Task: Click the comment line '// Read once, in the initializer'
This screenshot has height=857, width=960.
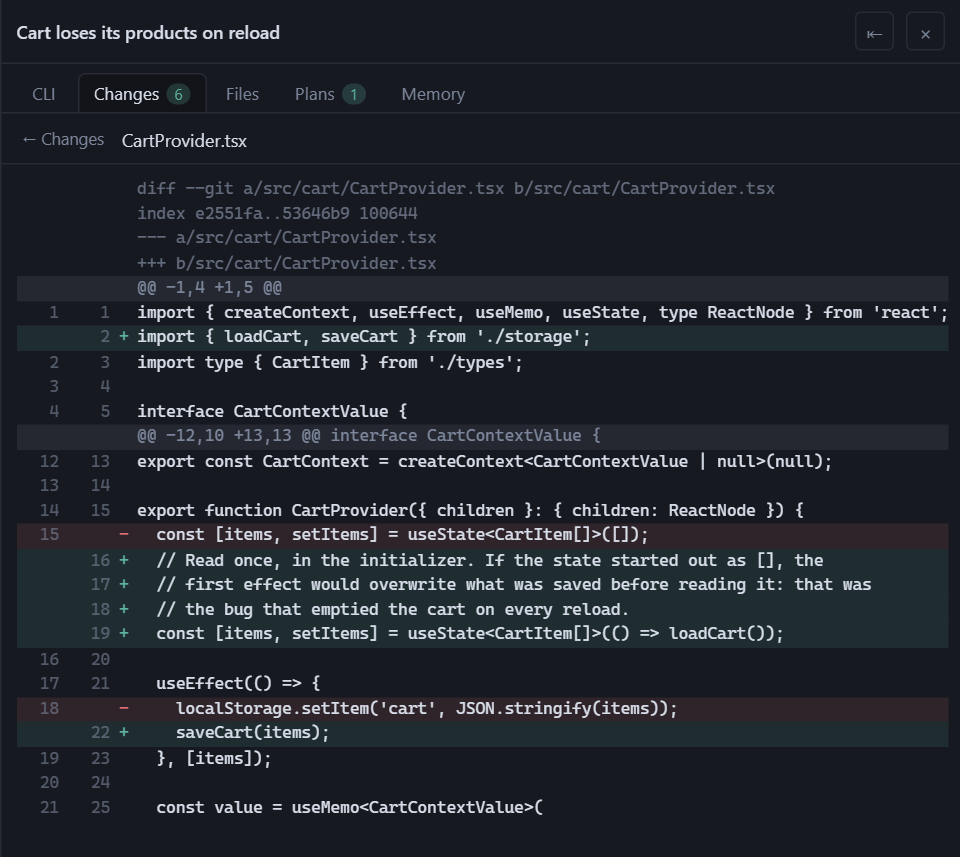Action: point(482,560)
